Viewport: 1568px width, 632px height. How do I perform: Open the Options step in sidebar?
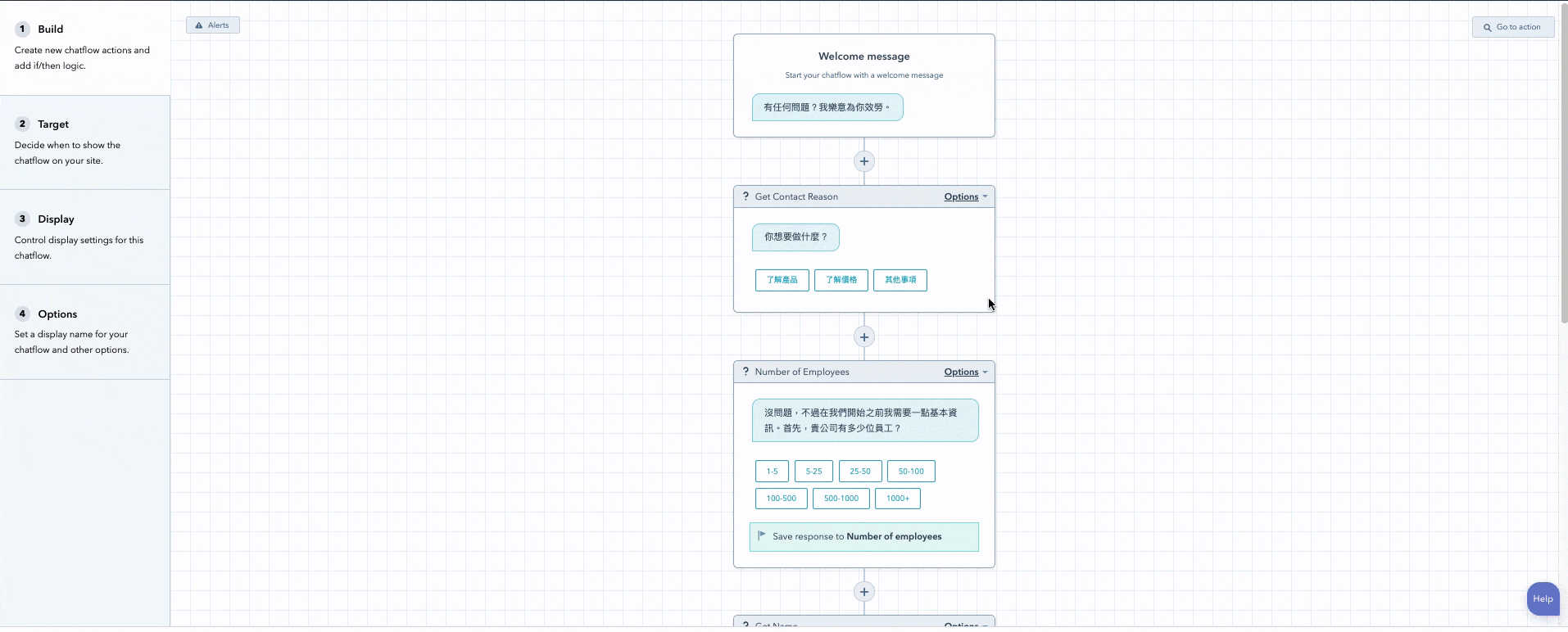coord(57,314)
